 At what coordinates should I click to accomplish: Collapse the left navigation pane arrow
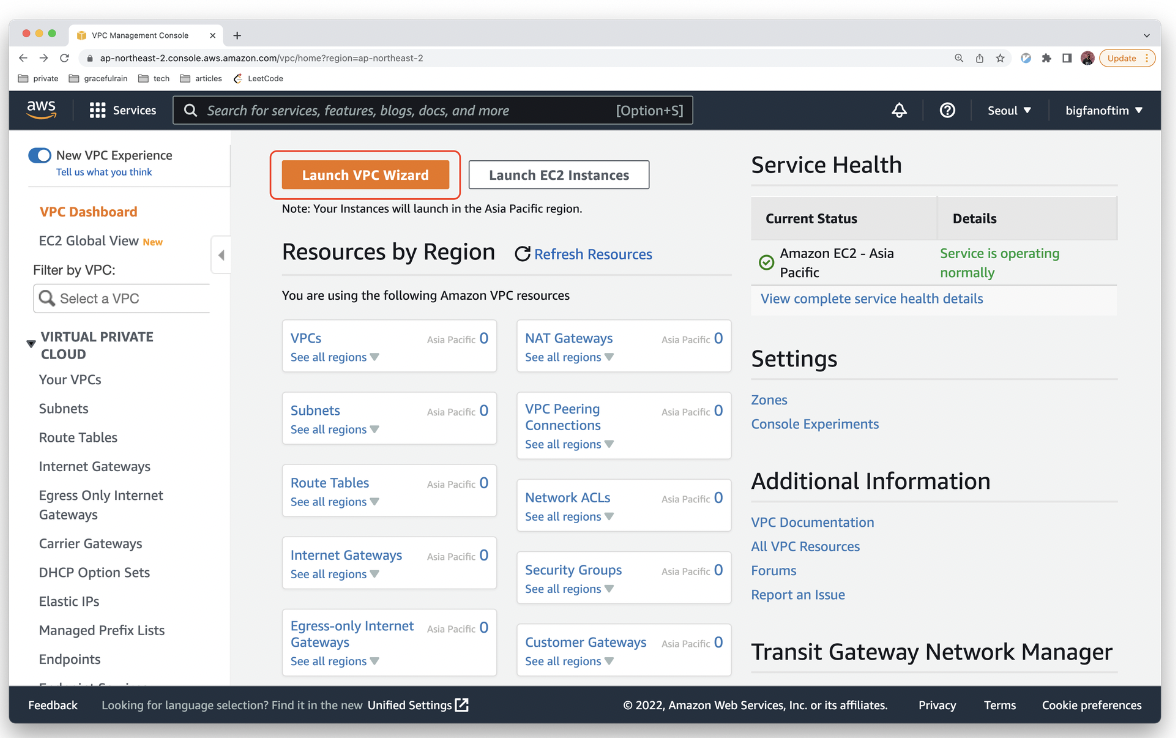pyautogui.click(x=220, y=255)
